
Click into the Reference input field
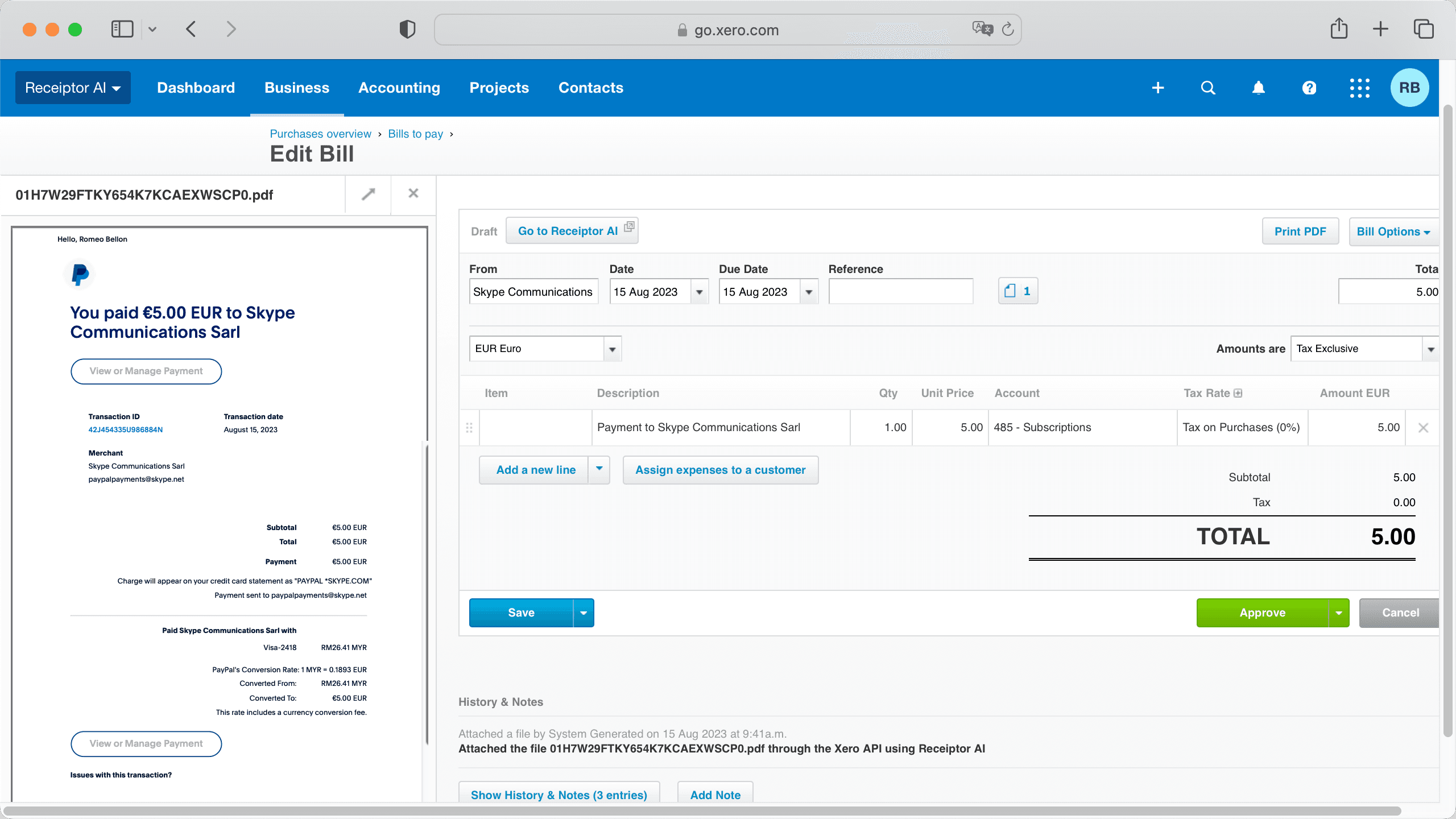click(x=900, y=292)
